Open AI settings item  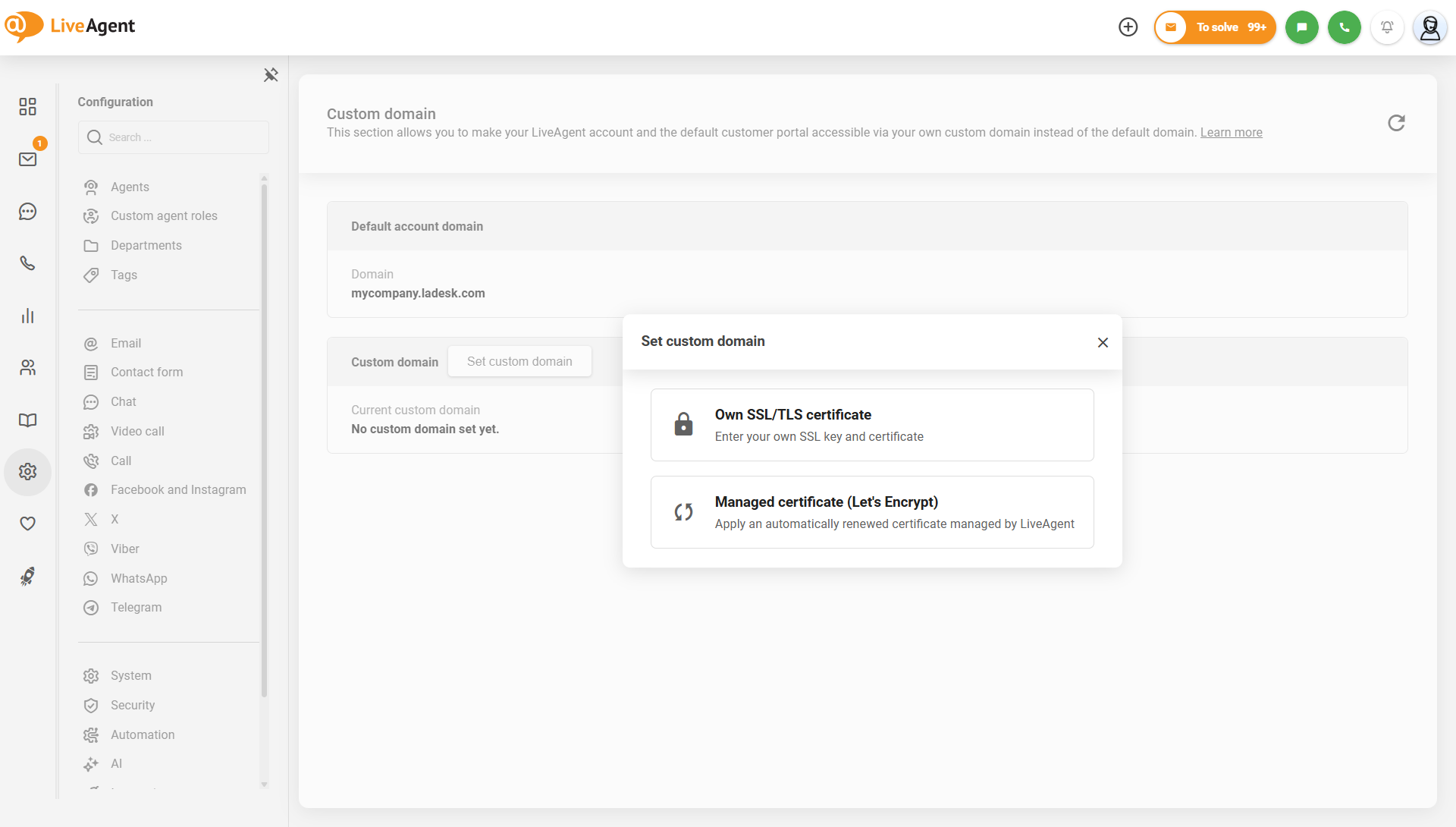[x=116, y=764]
